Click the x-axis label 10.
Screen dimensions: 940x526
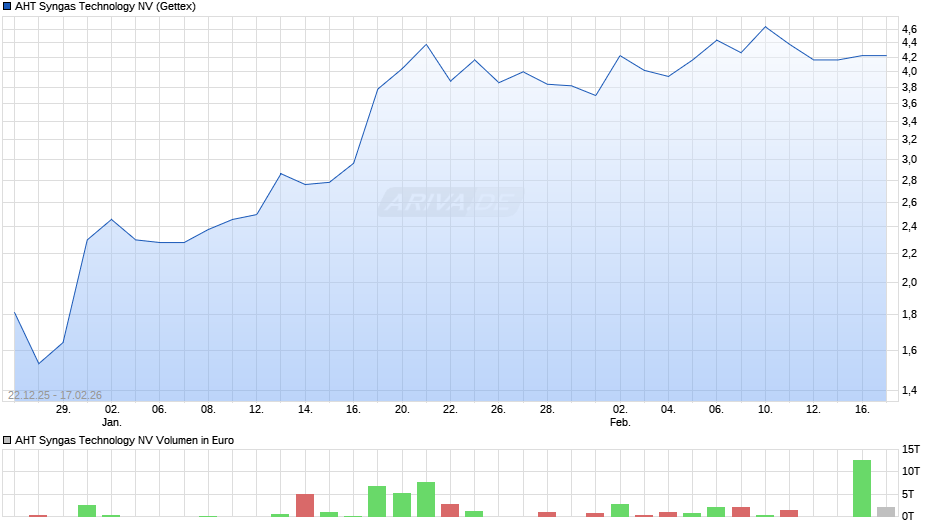click(766, 409)
